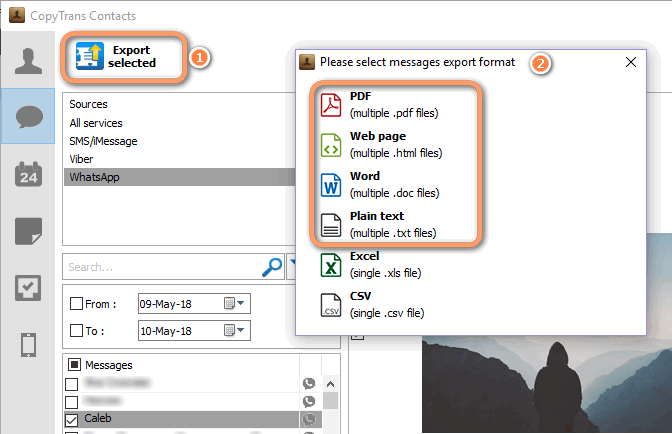Open the From date calendar dropdown
Image resolution: width=672 pixels, height=434 pixels.
tap(234, 303)
